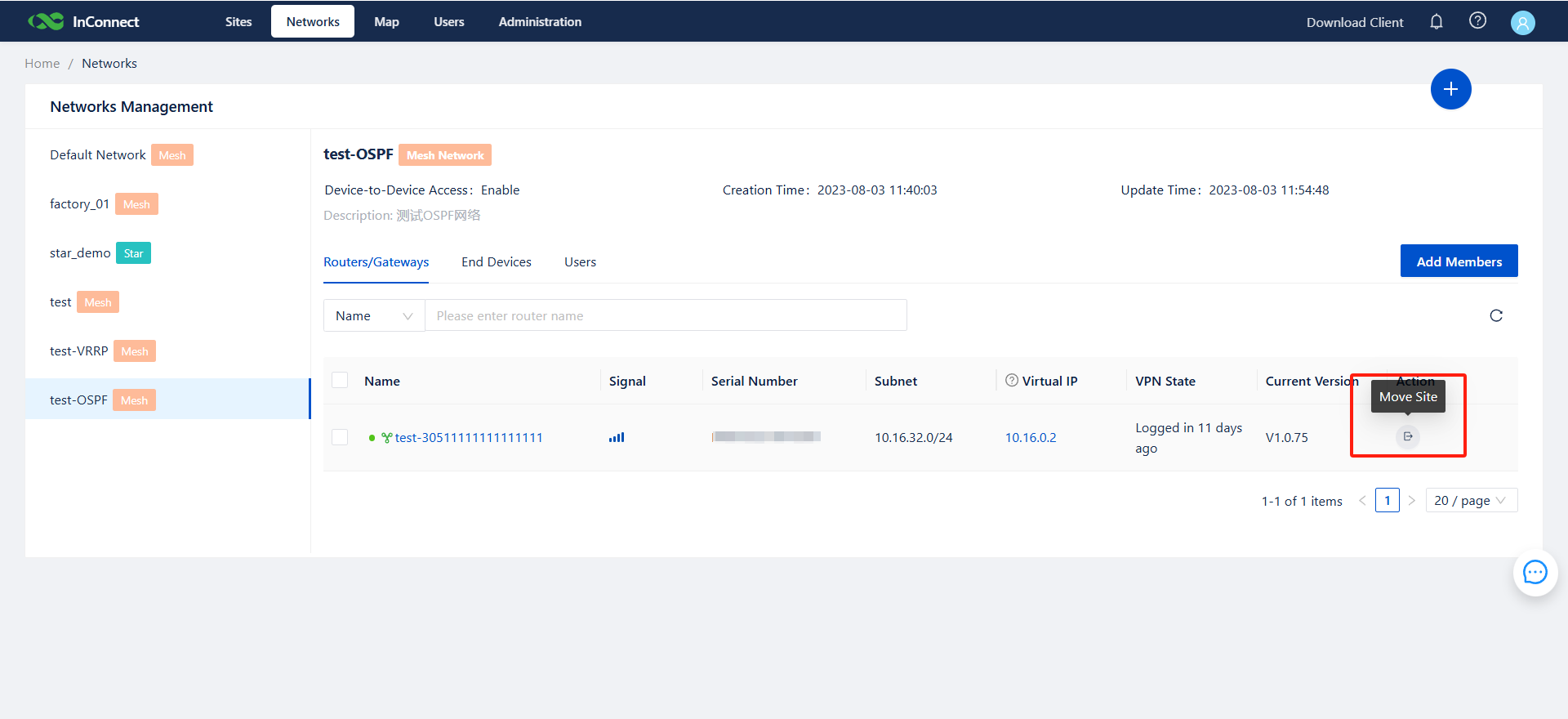Click the InConnect logo
Viewport: 1568px width, 719px height.
click(84, 22)
